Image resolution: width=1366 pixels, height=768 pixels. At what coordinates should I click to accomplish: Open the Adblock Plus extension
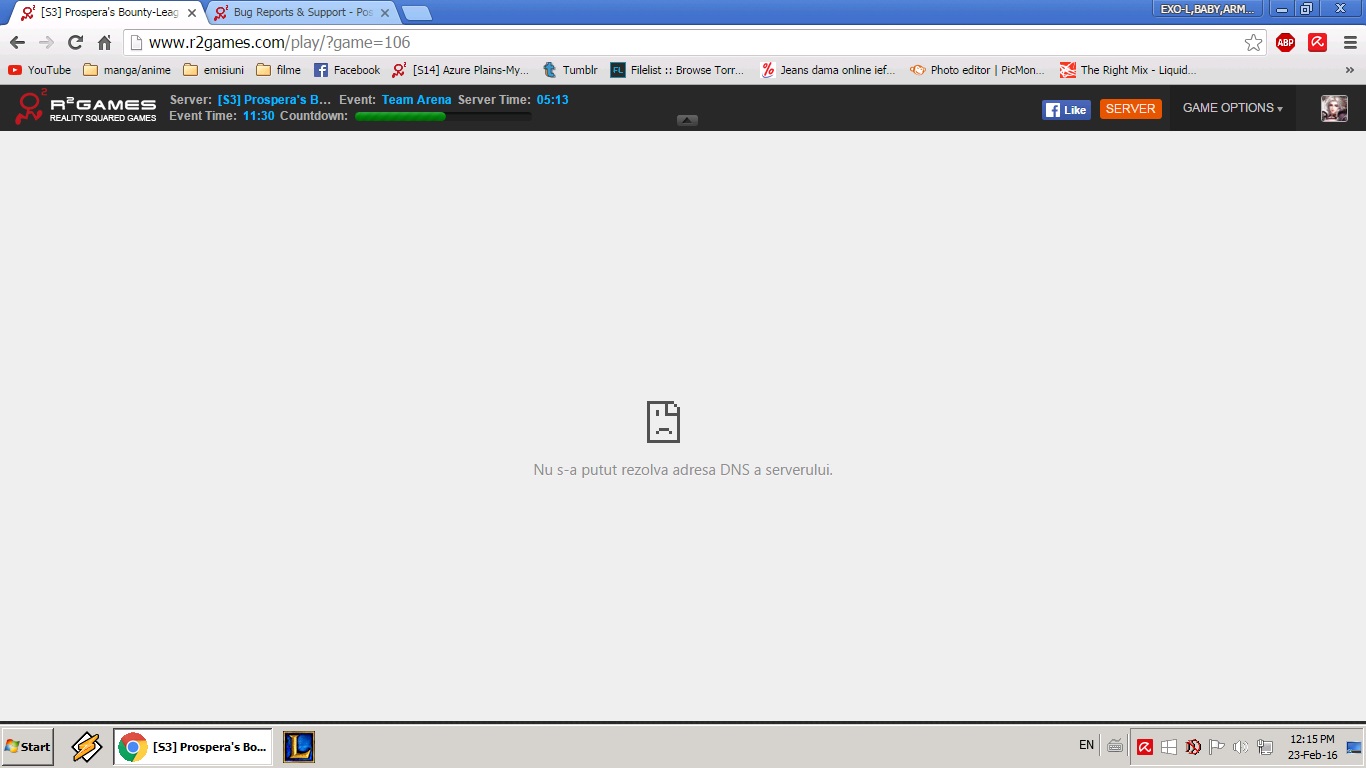[1286, 42]
